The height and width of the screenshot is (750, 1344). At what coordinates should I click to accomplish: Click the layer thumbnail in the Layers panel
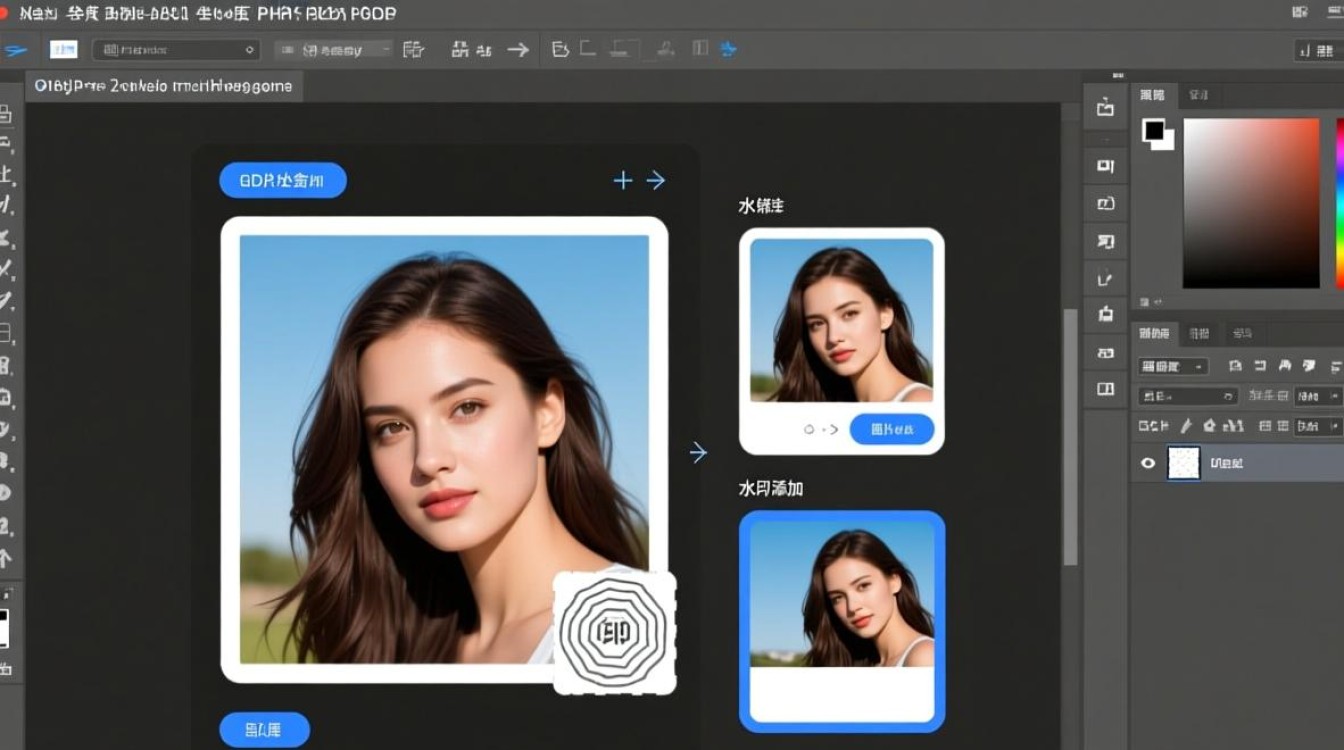1183,462
